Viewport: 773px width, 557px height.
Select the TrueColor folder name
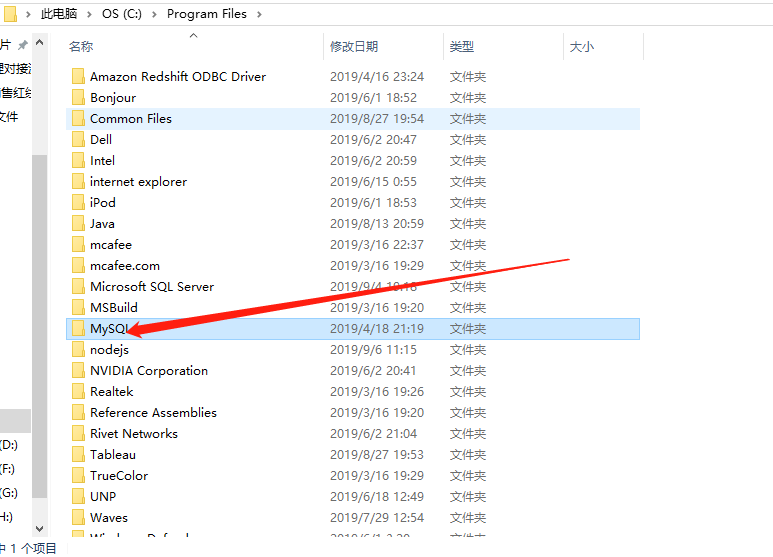[x=119, y=476]
